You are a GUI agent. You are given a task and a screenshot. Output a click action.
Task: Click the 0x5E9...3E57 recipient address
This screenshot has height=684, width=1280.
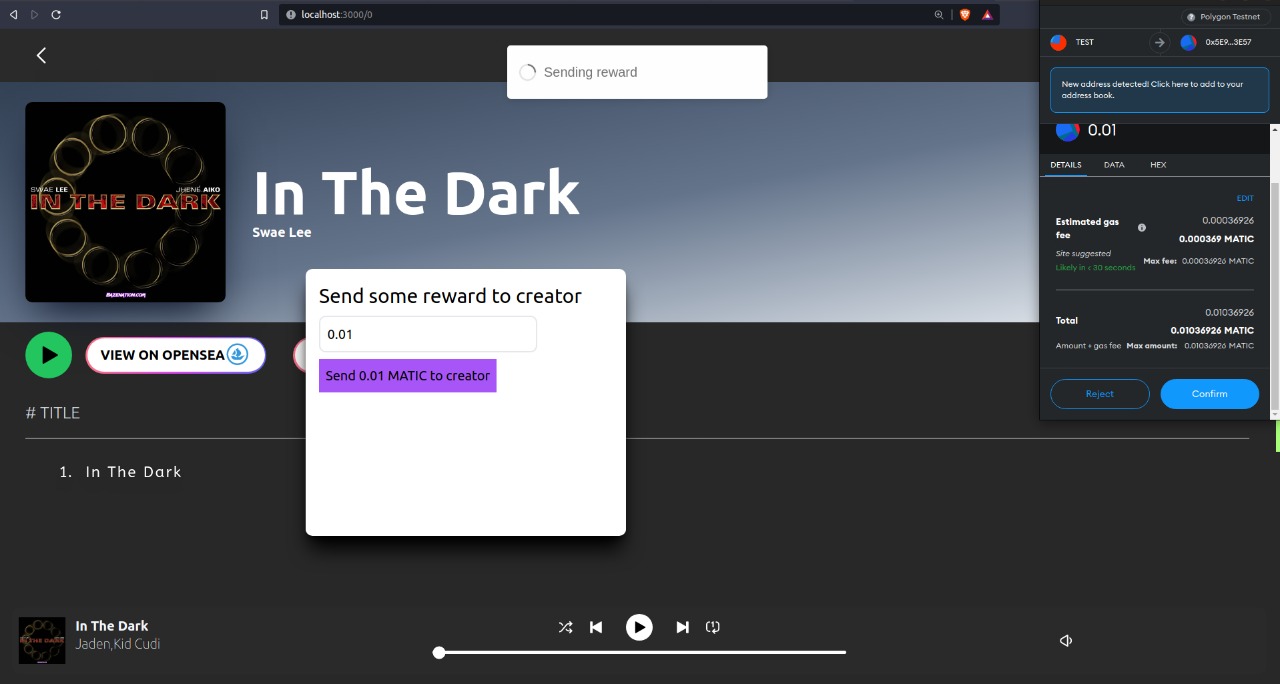pyautogui.click(x=1230, y=42)
